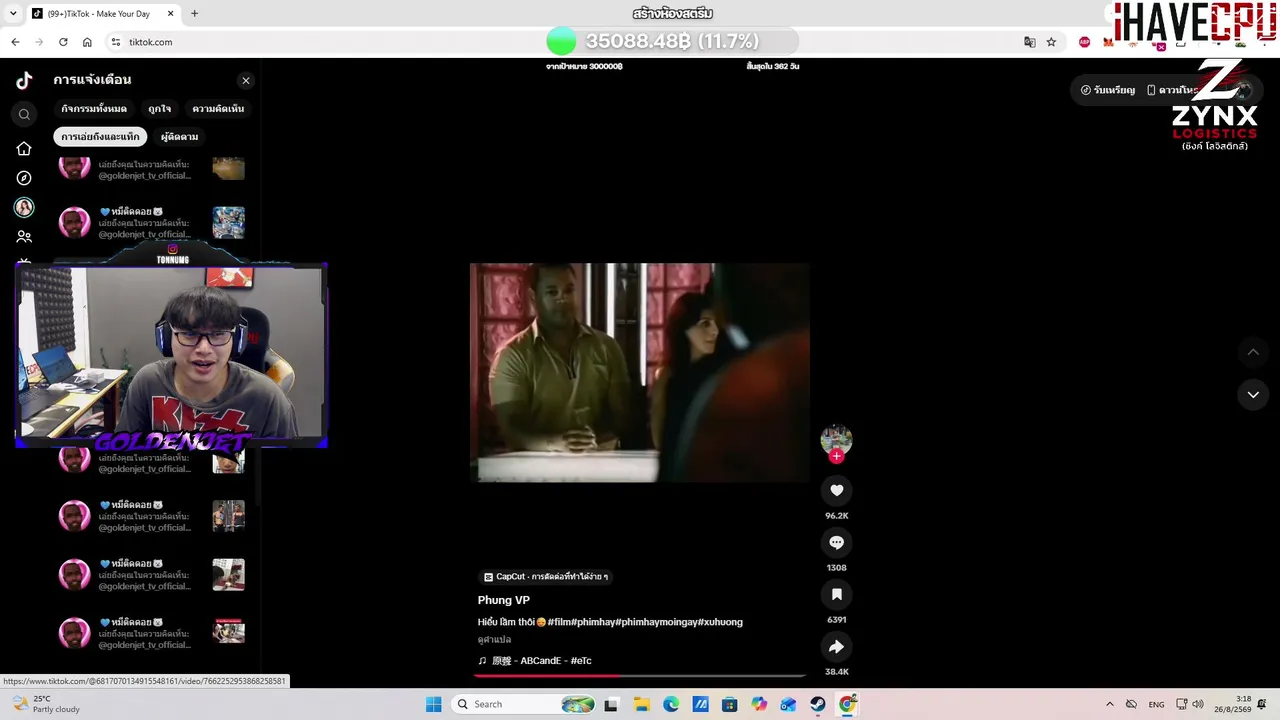The image size is (1280, 720).
Task: Select the ถูกใจ notification filter
Action: pyautogui.click(x=160, y=108)
